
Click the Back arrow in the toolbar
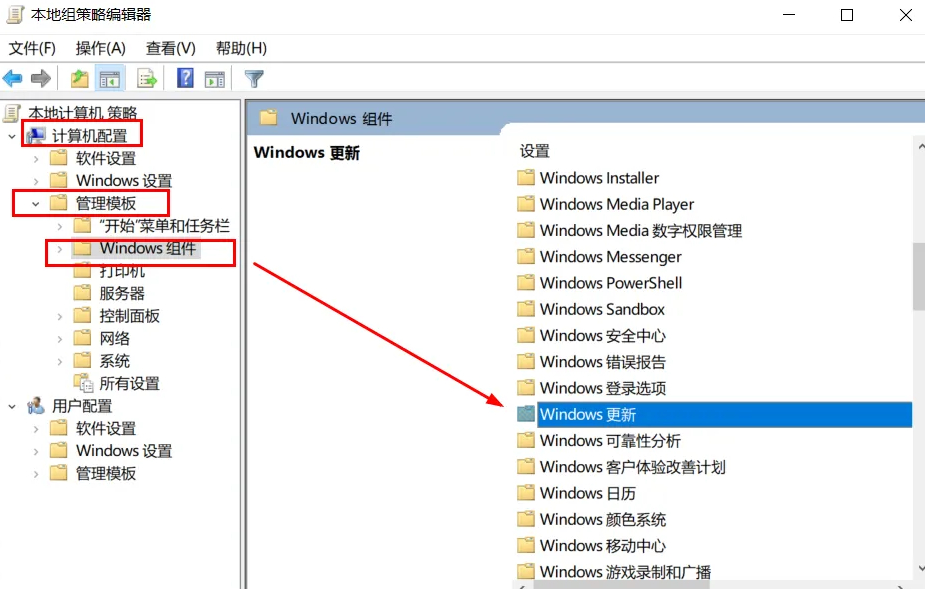[x=12, y=78]
